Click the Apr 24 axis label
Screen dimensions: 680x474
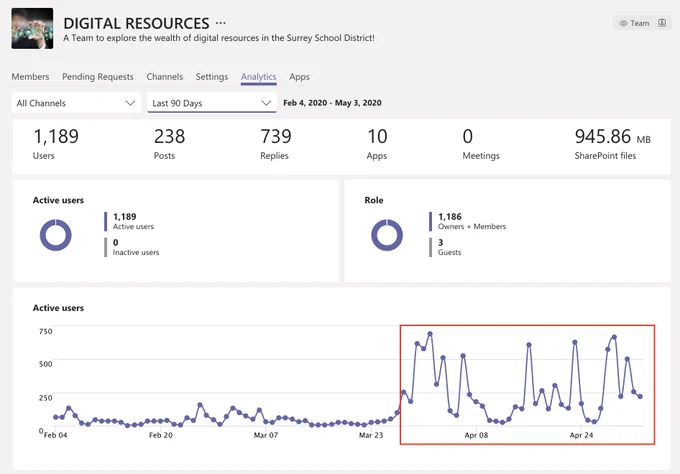581,435
